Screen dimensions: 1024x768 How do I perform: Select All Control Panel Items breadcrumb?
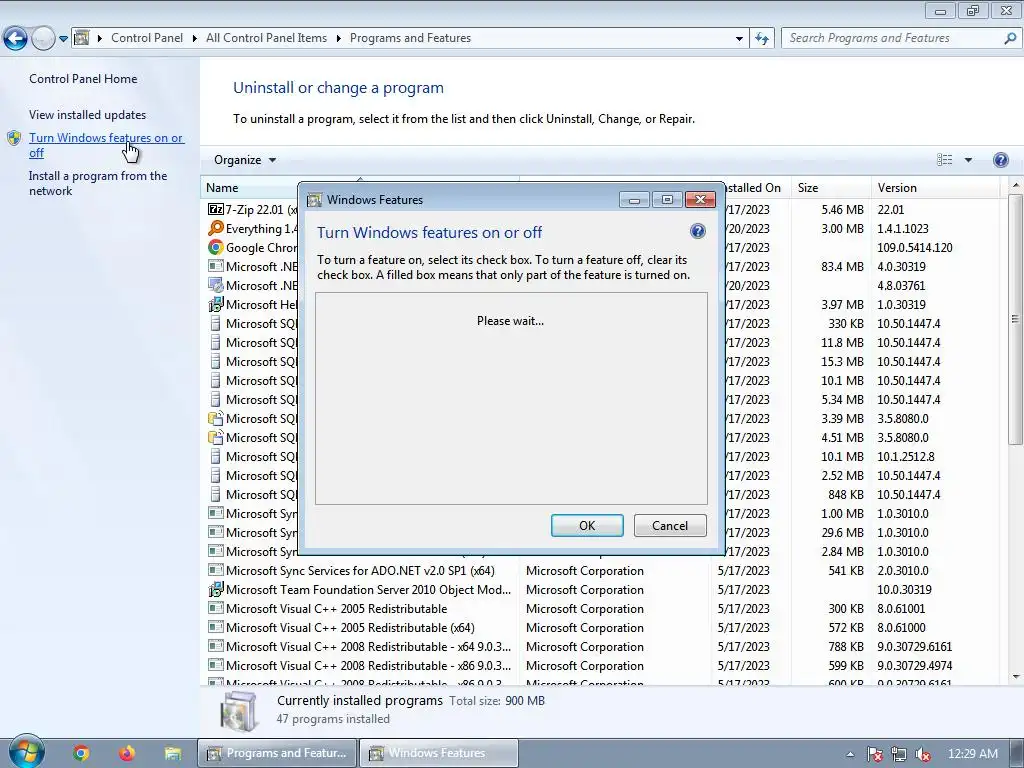266,38
